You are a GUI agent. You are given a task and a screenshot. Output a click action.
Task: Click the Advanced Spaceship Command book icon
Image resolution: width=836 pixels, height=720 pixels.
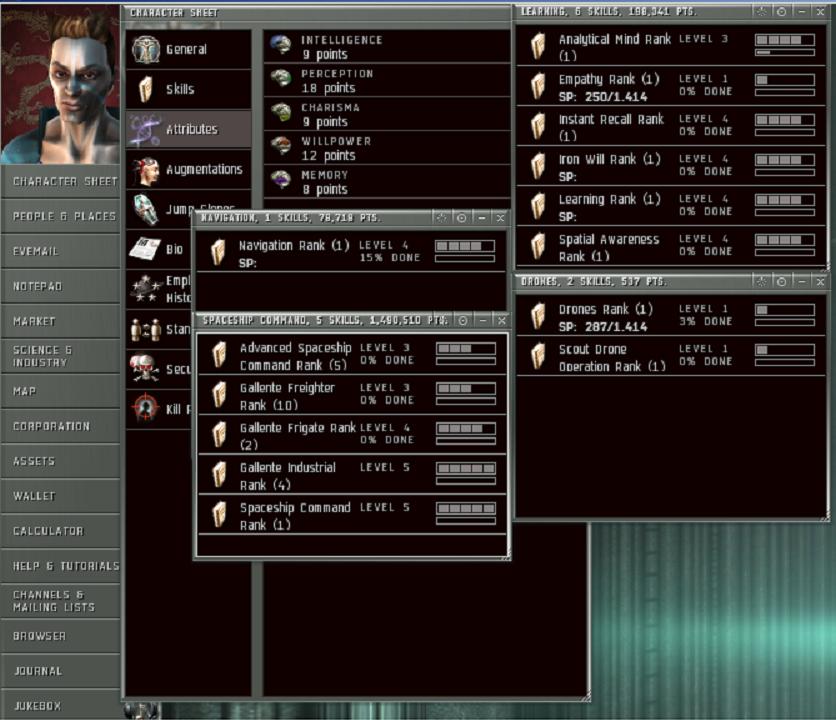[219, 355]
